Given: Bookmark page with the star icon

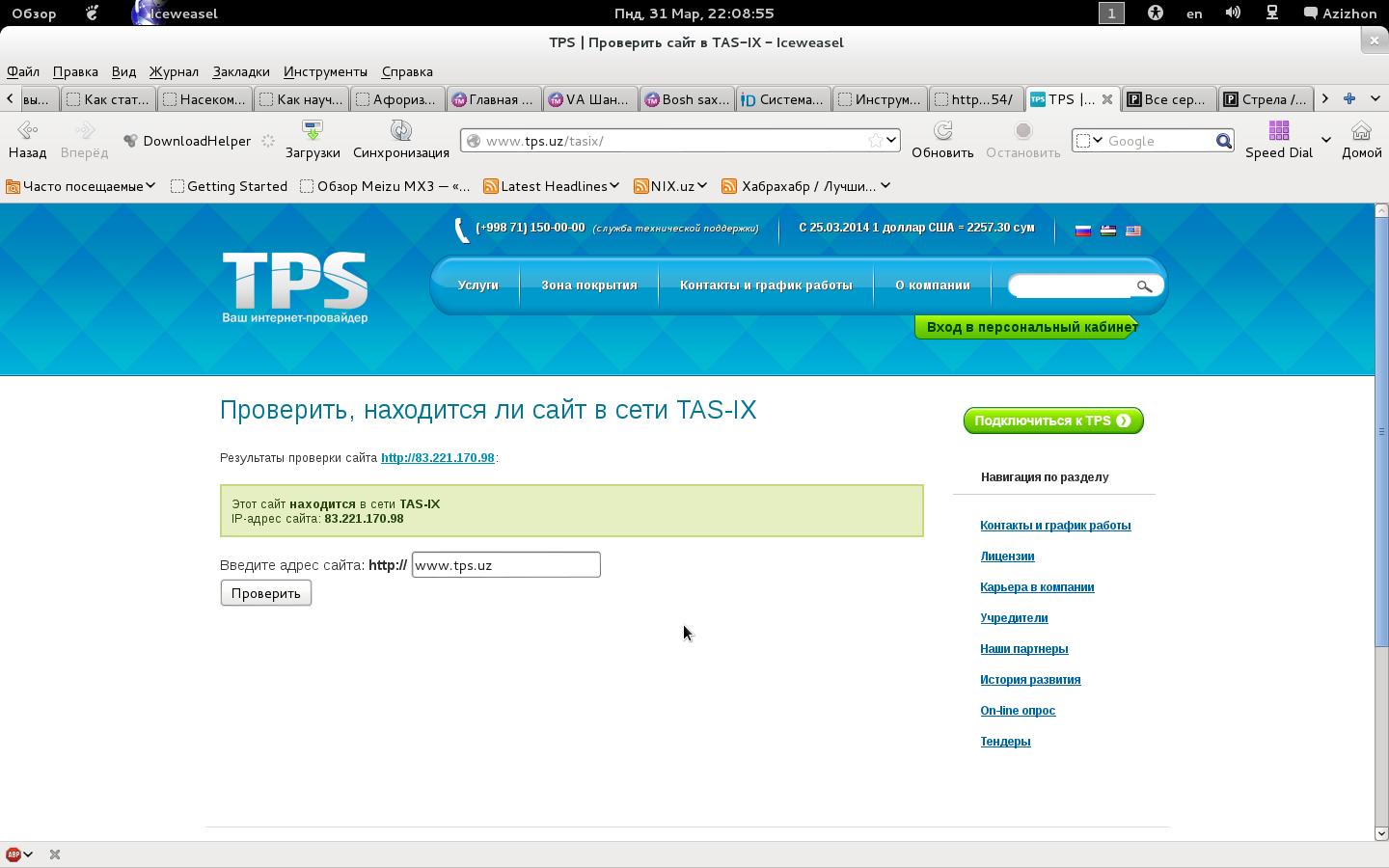Looking at the screenshot, I should point(875,141).
